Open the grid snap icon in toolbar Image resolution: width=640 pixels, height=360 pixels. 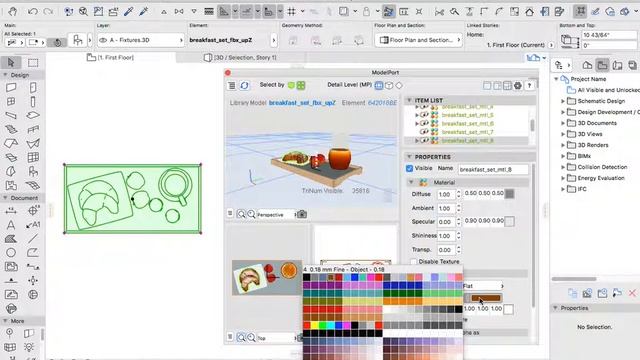click(291, 11)
